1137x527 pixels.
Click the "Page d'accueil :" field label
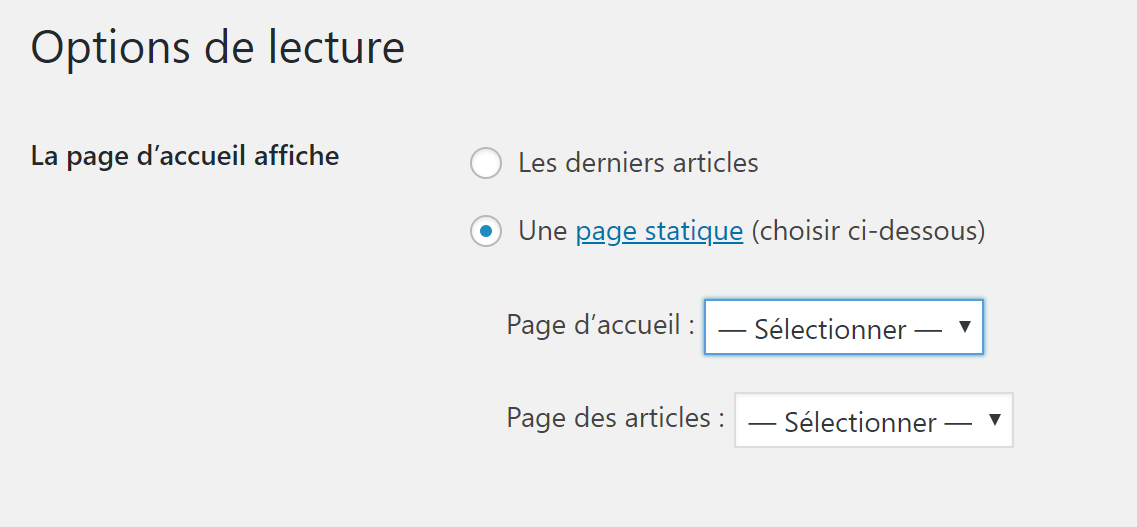pyautogui.click(x=601, y=325)
